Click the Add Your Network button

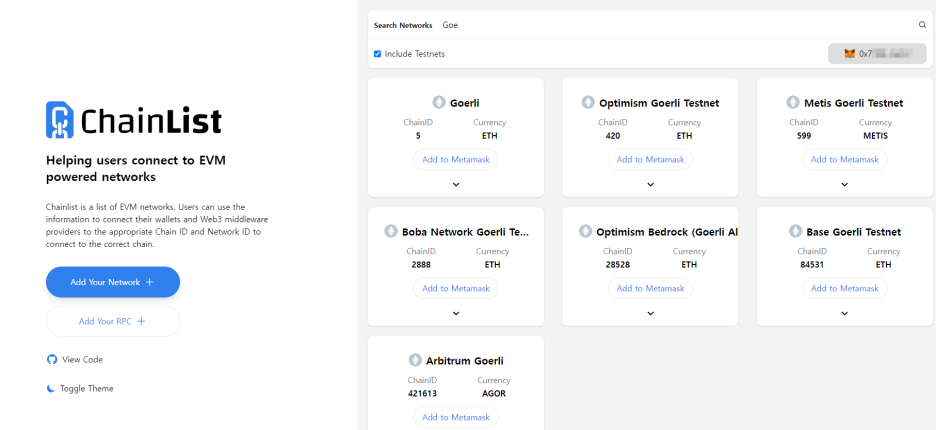pyautogui.click(x=113, y=282)
